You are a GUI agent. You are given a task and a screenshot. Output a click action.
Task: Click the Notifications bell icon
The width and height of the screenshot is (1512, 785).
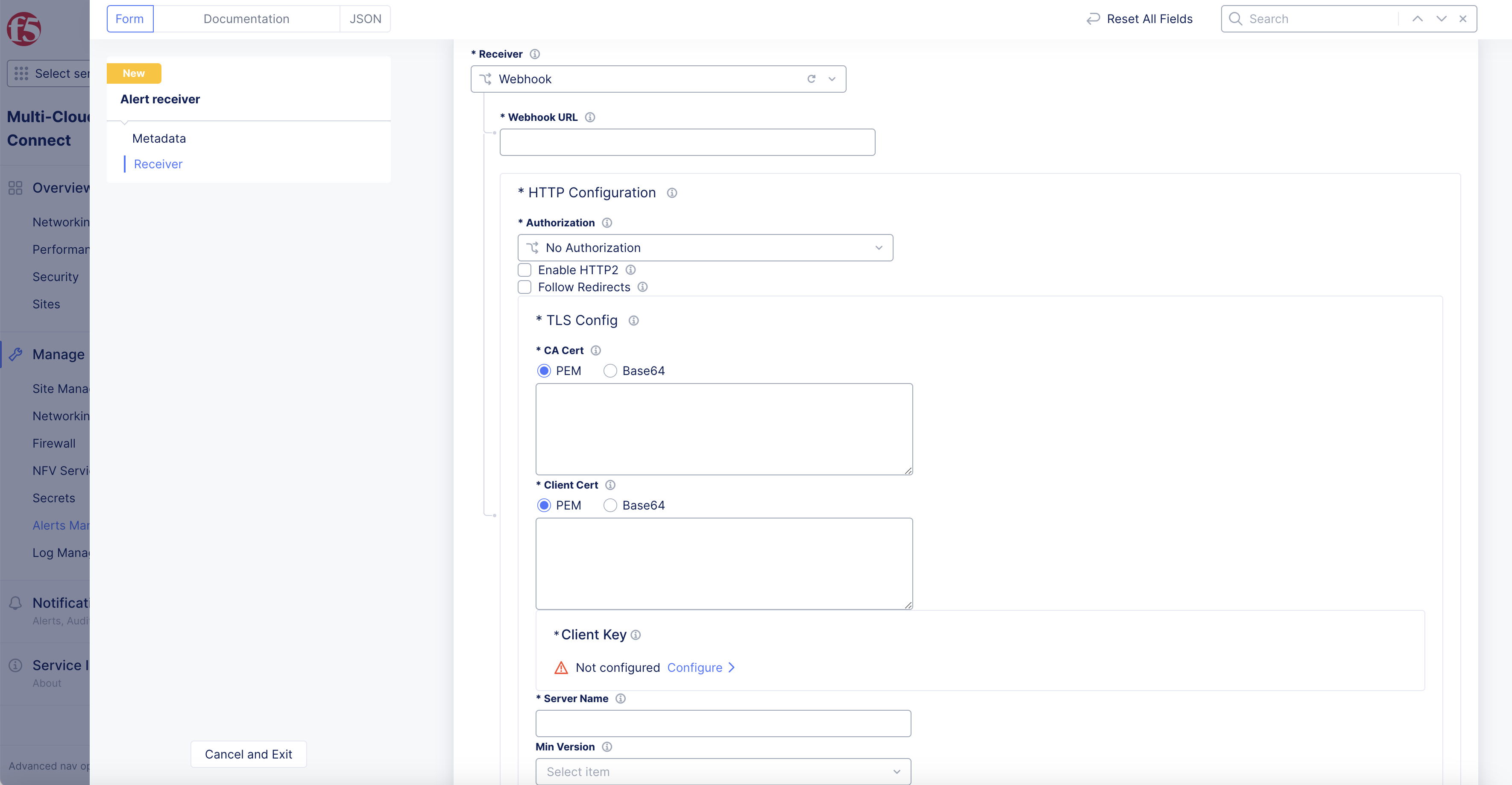[15, 603]
